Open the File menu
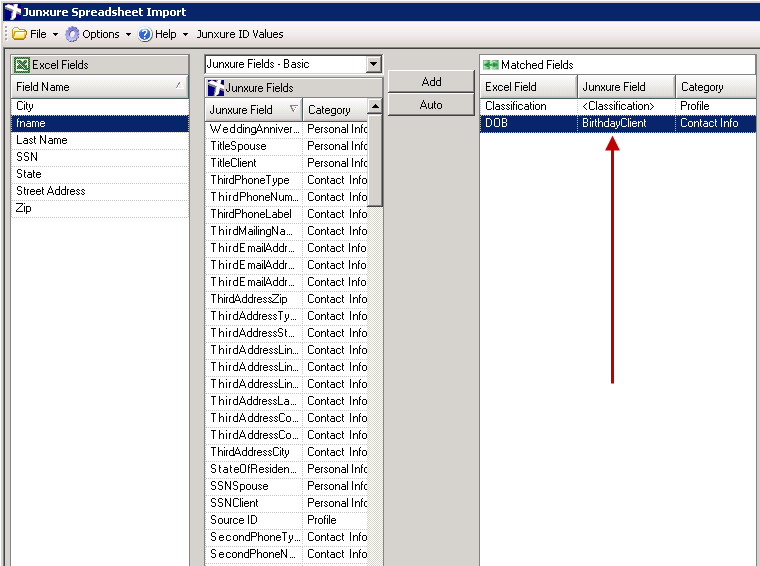This screenshot has width=760, height=566. 38,34
